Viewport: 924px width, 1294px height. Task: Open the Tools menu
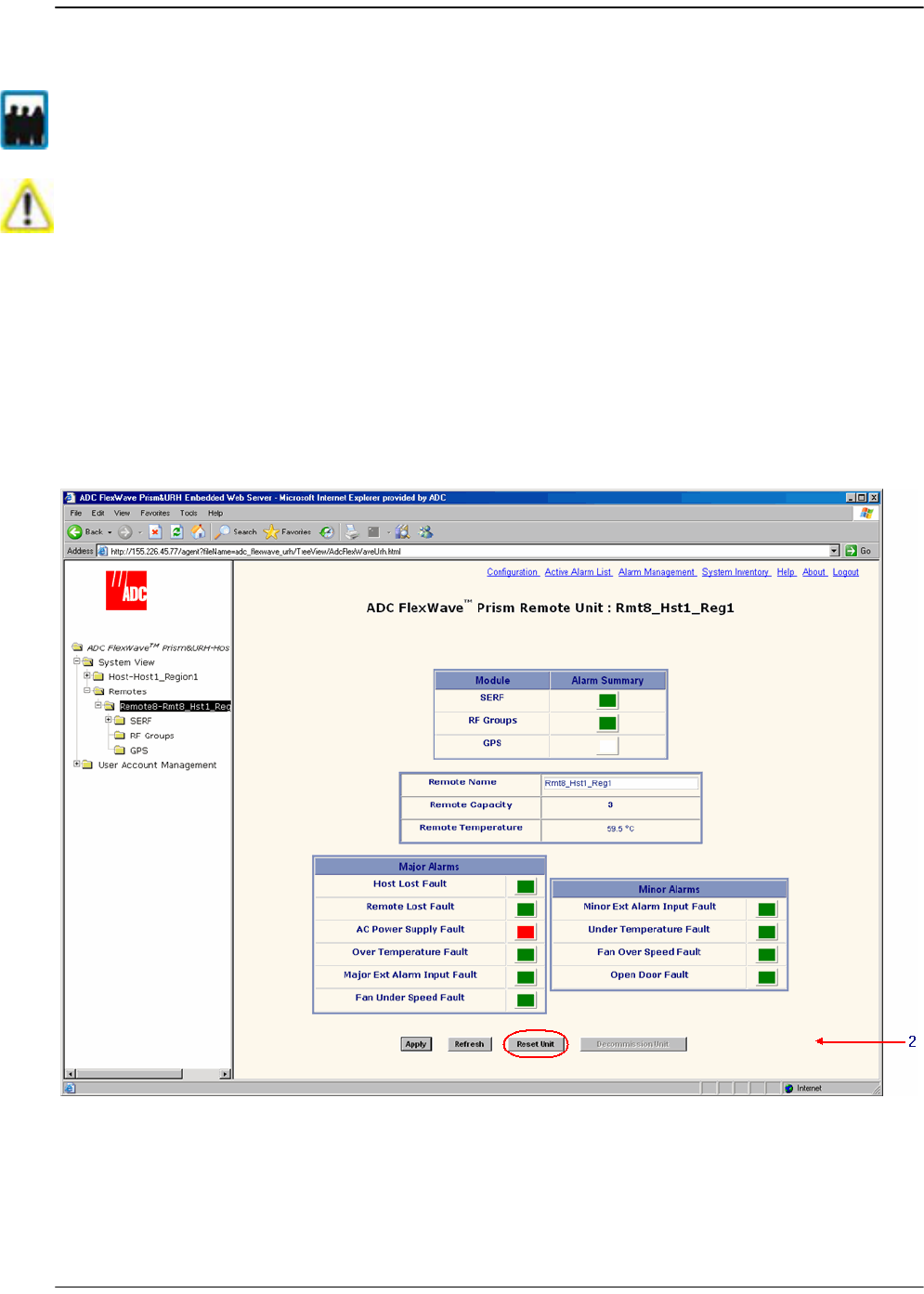point(189,513)
